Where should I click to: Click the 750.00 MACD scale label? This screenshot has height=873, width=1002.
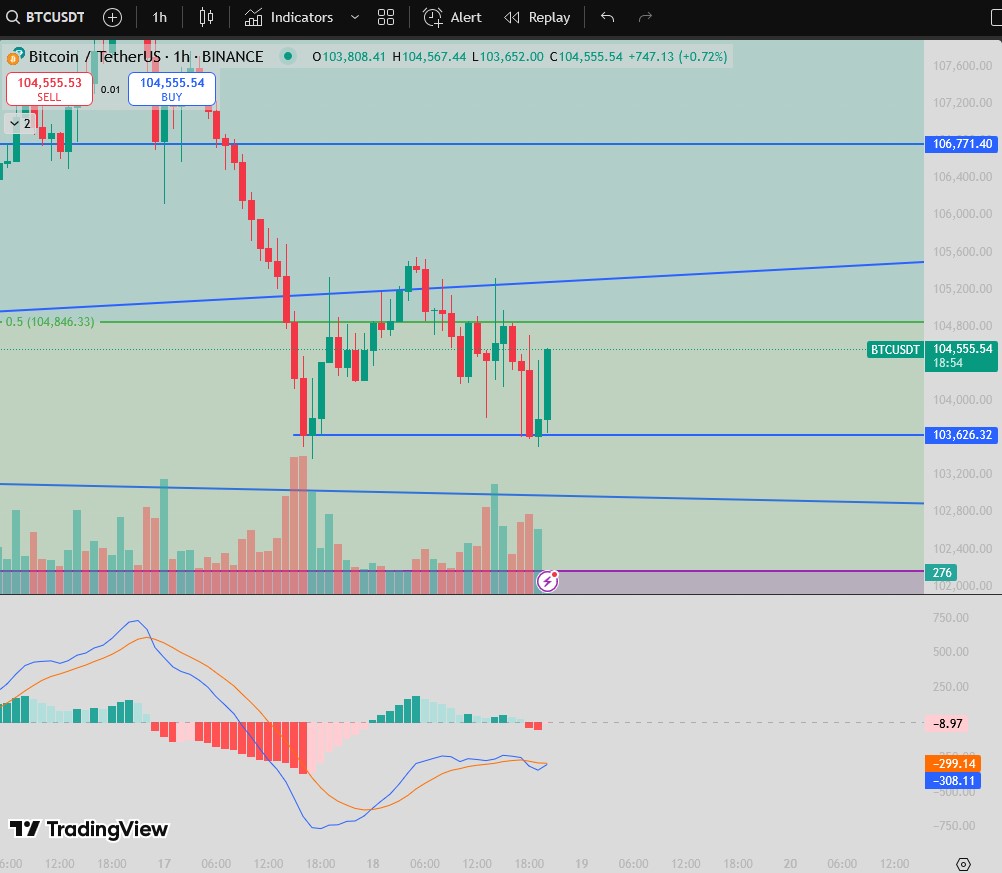[x=950, y=617]
